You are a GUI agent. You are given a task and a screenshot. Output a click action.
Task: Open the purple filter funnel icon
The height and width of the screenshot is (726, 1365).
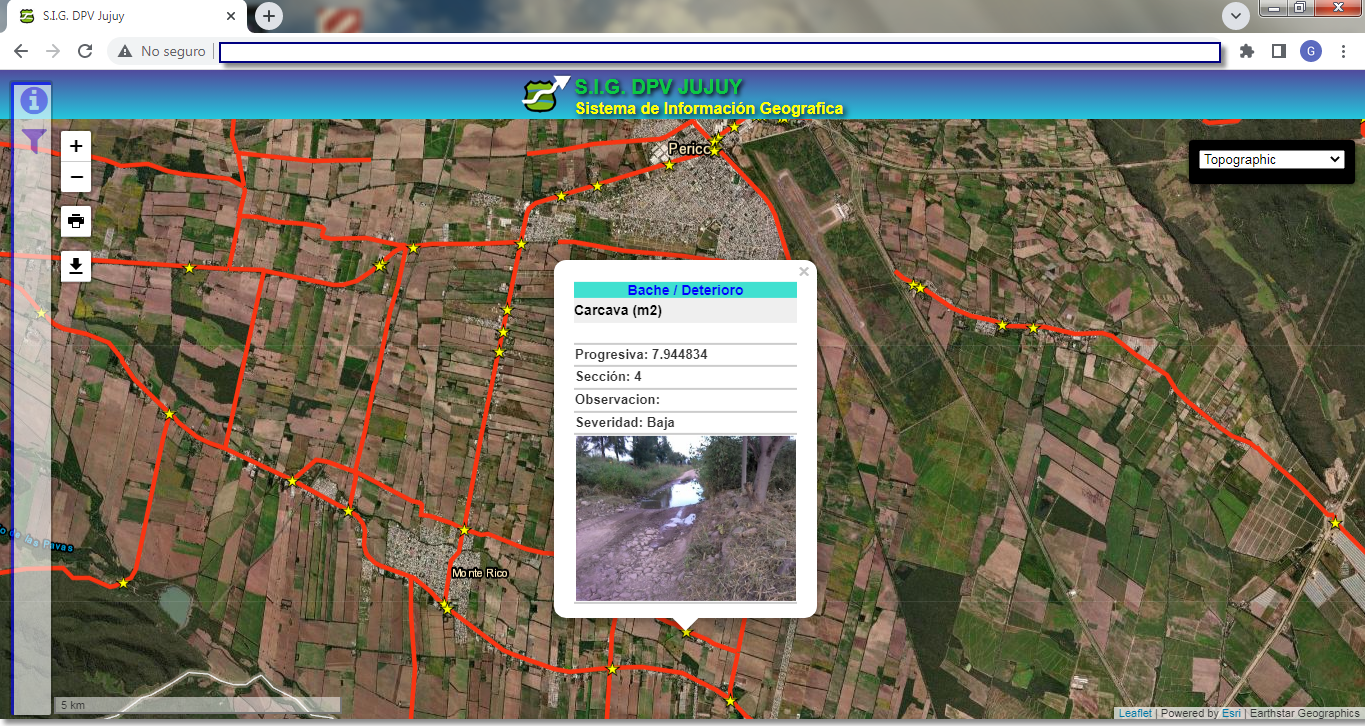pos(34,141)
